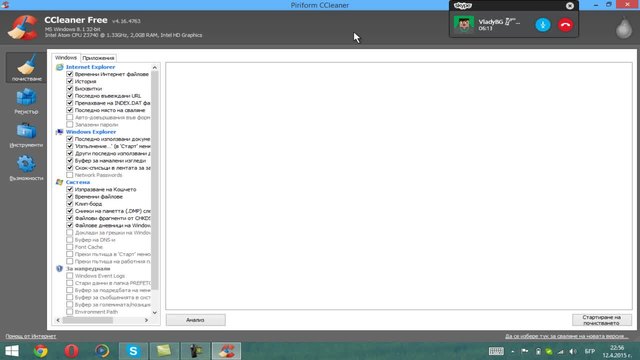Image resolution: width=640 pixels, height=360 pixels.
Task: Click the list scroll down arrow
Action: [x=155, y=313]
